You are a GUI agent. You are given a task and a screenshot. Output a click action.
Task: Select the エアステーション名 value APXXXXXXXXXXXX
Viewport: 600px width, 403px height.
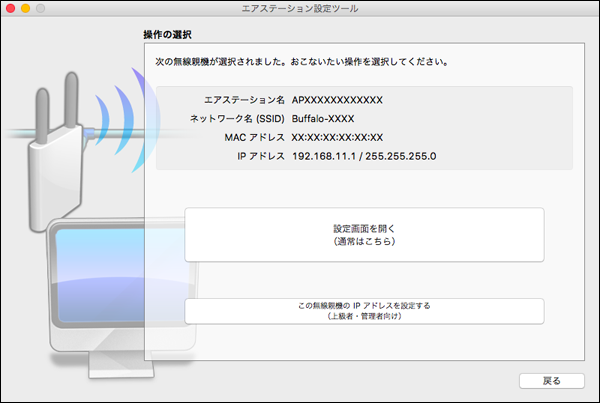pos(337,100)
